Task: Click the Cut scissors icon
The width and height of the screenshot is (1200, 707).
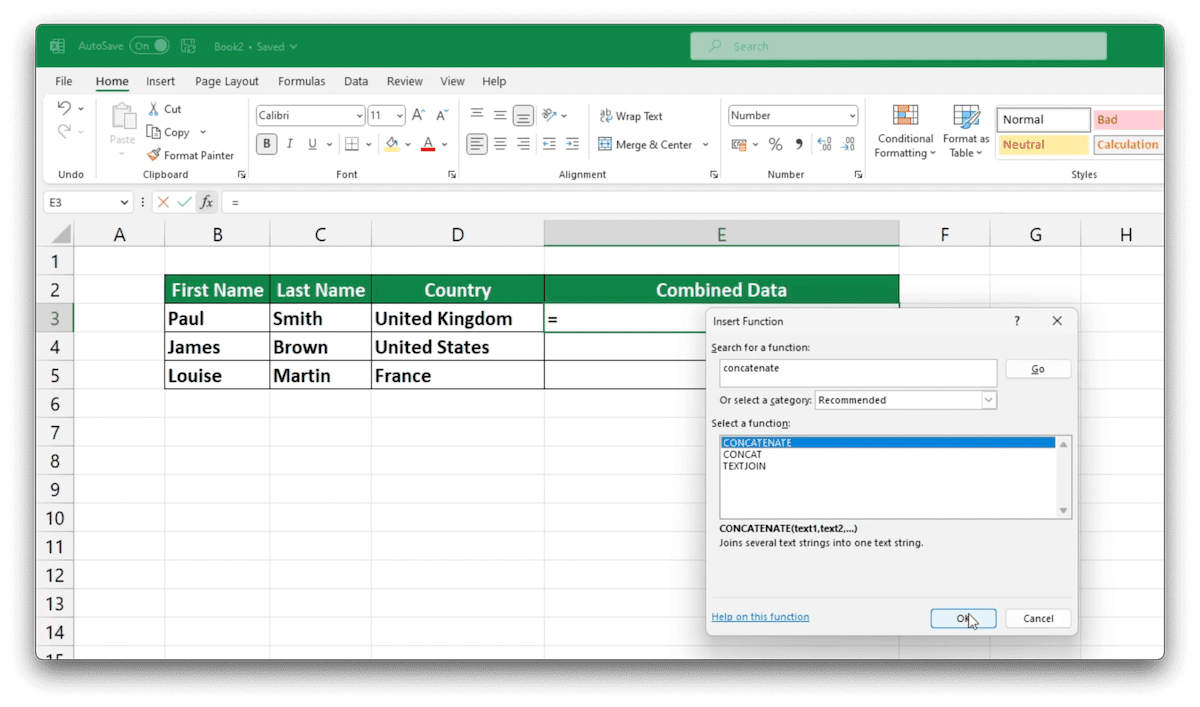Action: (154, 109)
